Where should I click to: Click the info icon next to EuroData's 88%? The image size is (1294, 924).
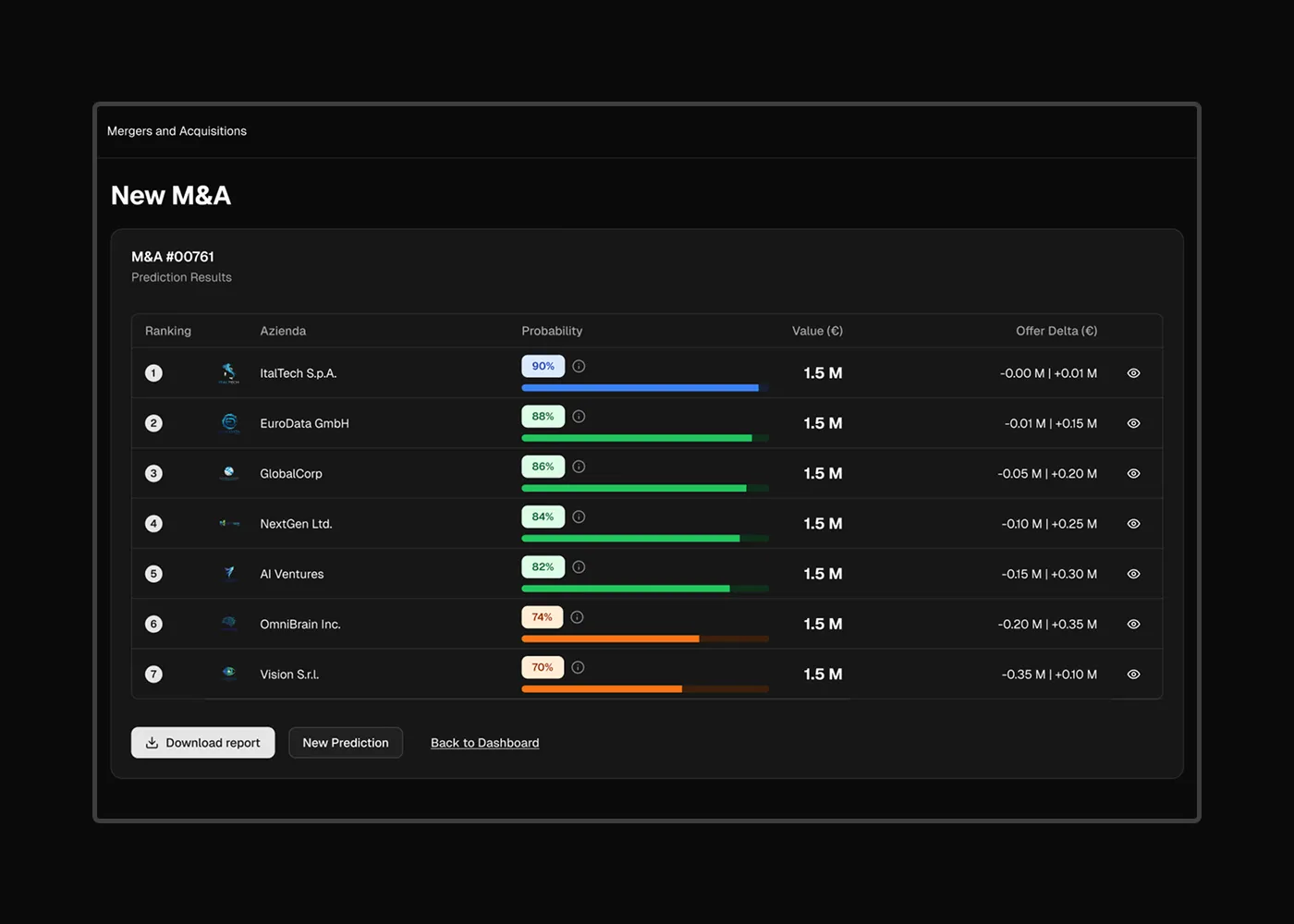click(579, 417)
